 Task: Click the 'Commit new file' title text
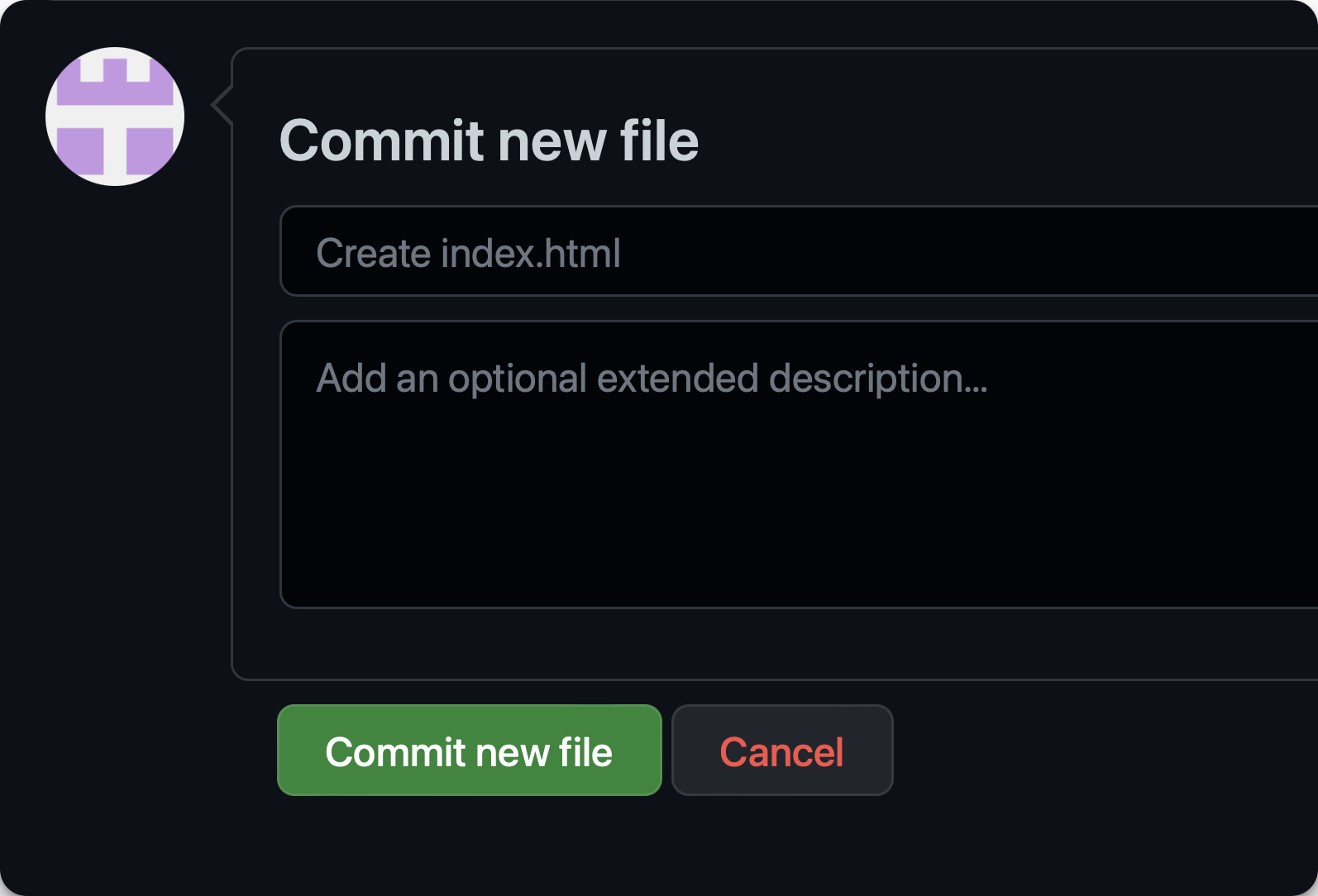click(x=489, y=141)
